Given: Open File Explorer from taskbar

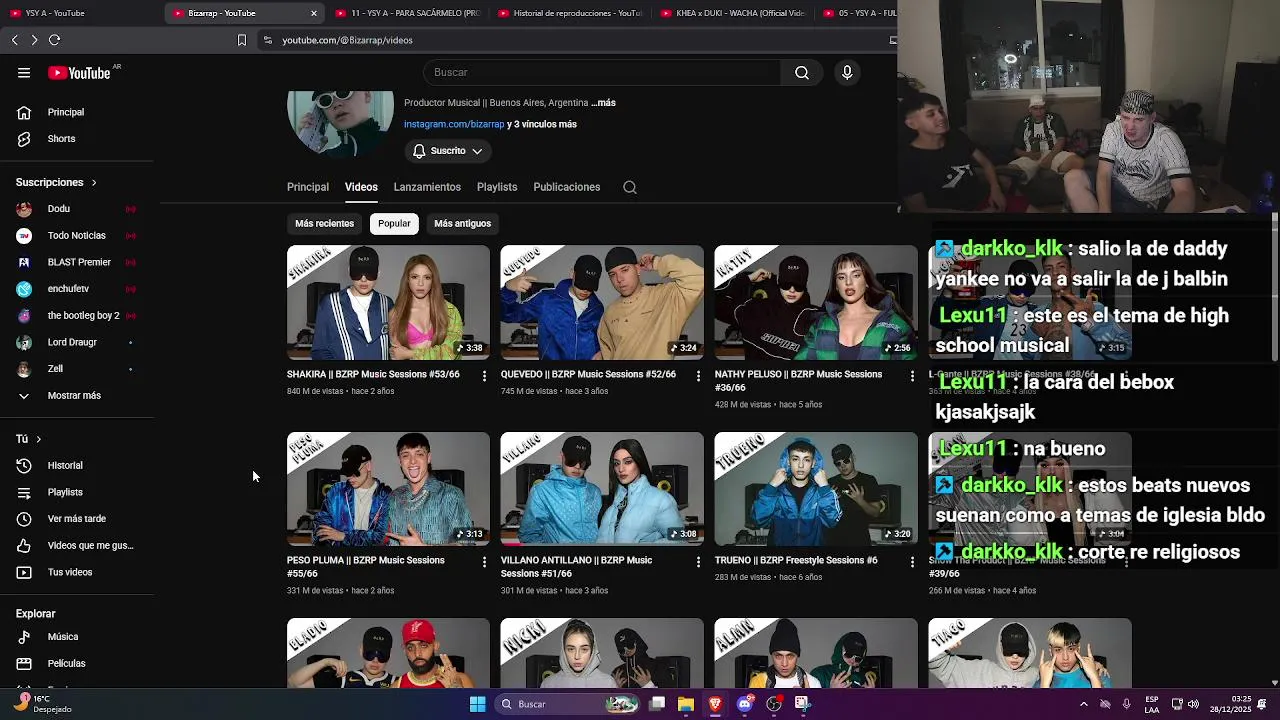Looking at the screenshot, I should click(x=686, y=704).
